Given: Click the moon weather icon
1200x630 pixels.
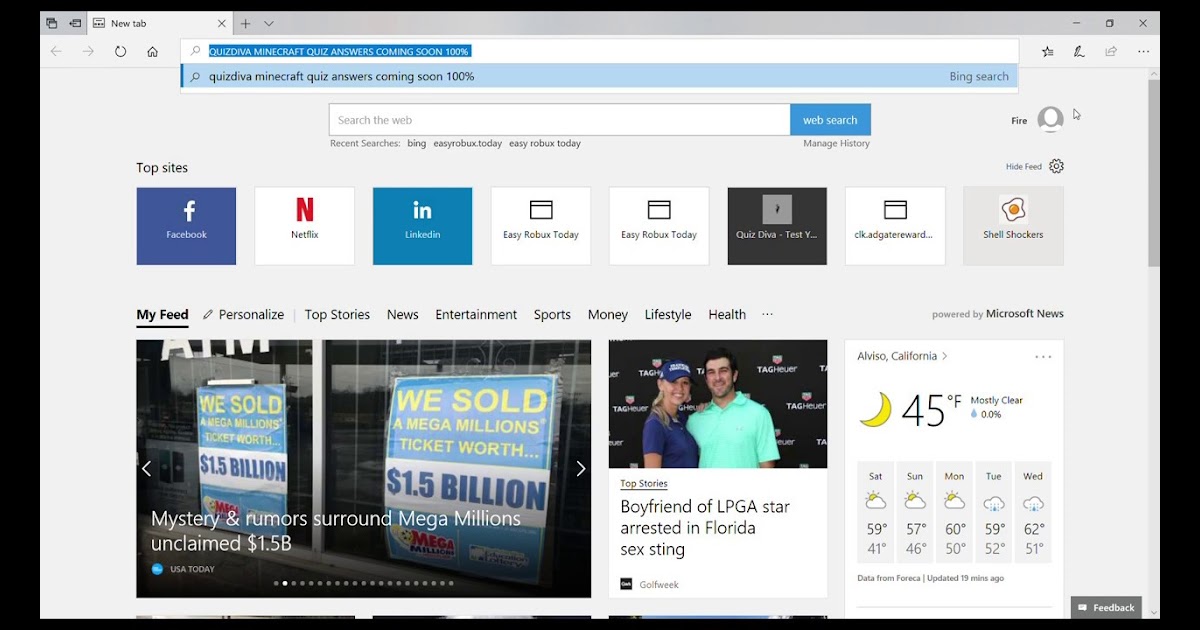Looking at the screenshot, I should click(876, 410).
